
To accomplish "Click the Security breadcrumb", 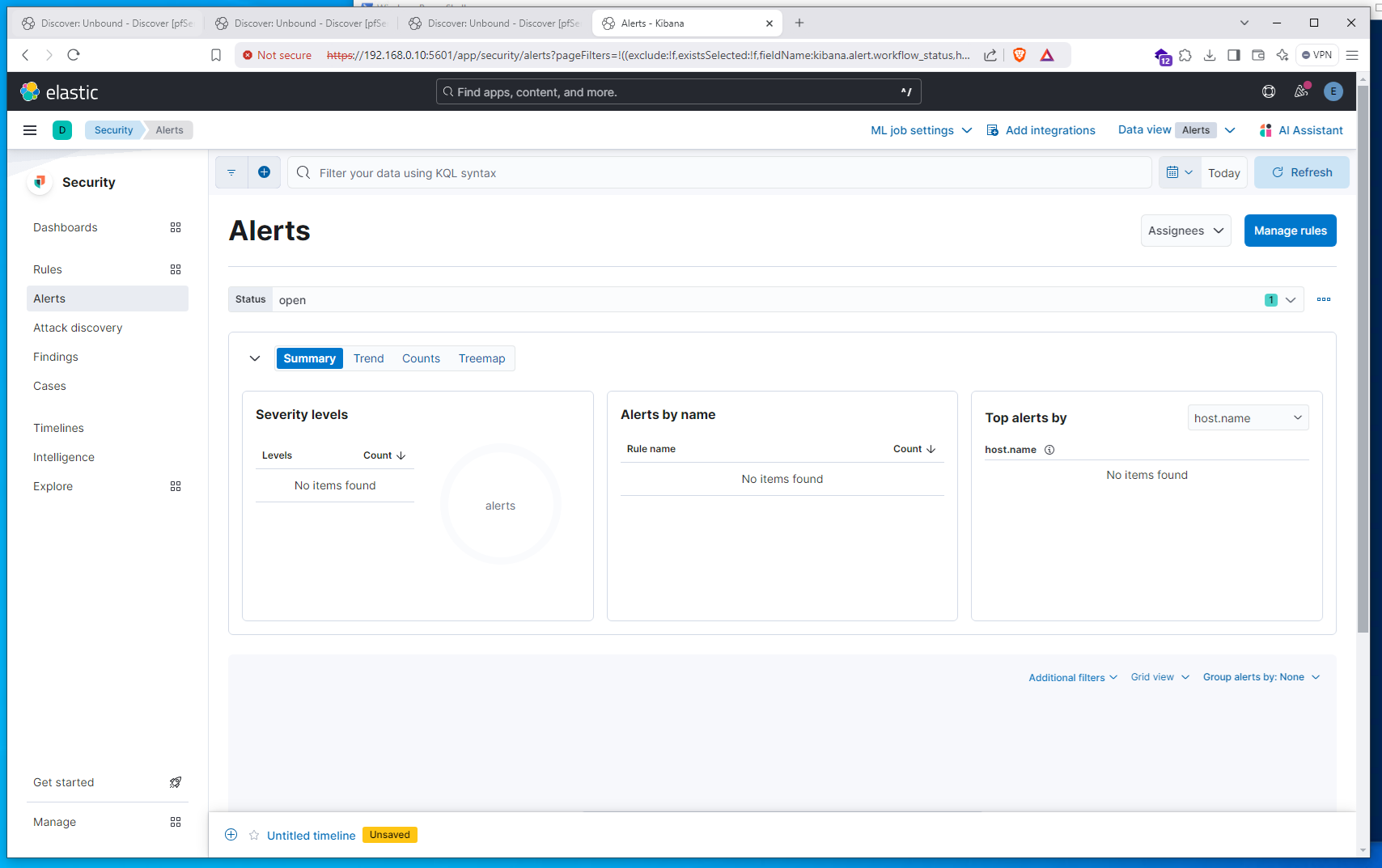I will pos(114,130).
